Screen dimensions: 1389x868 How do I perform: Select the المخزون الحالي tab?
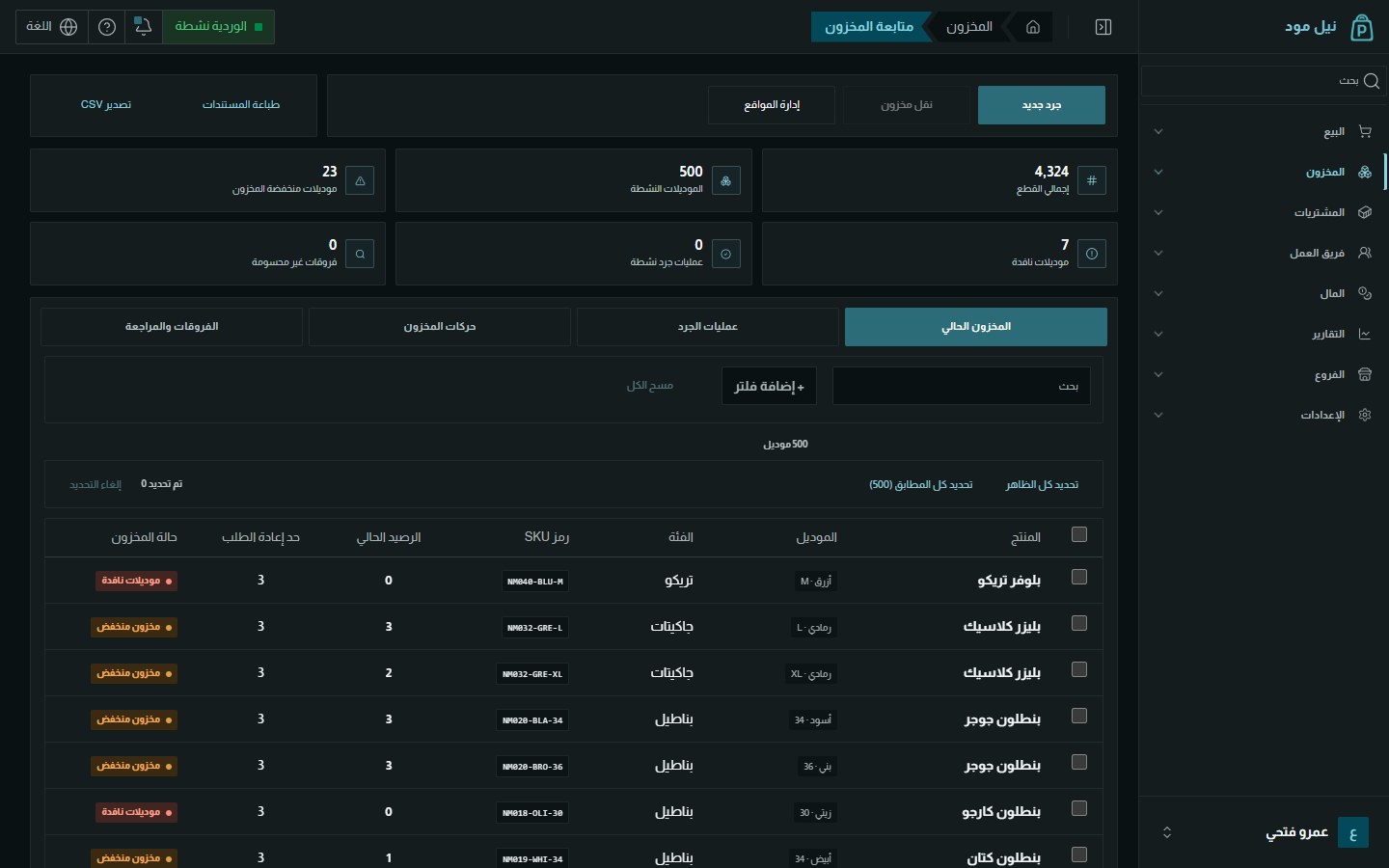(x=976, y=327)
